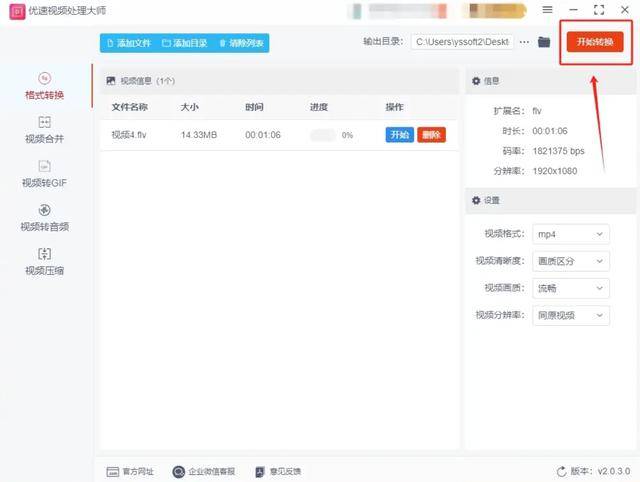Click the 时间 column header
640x482 pixels.
254,107
